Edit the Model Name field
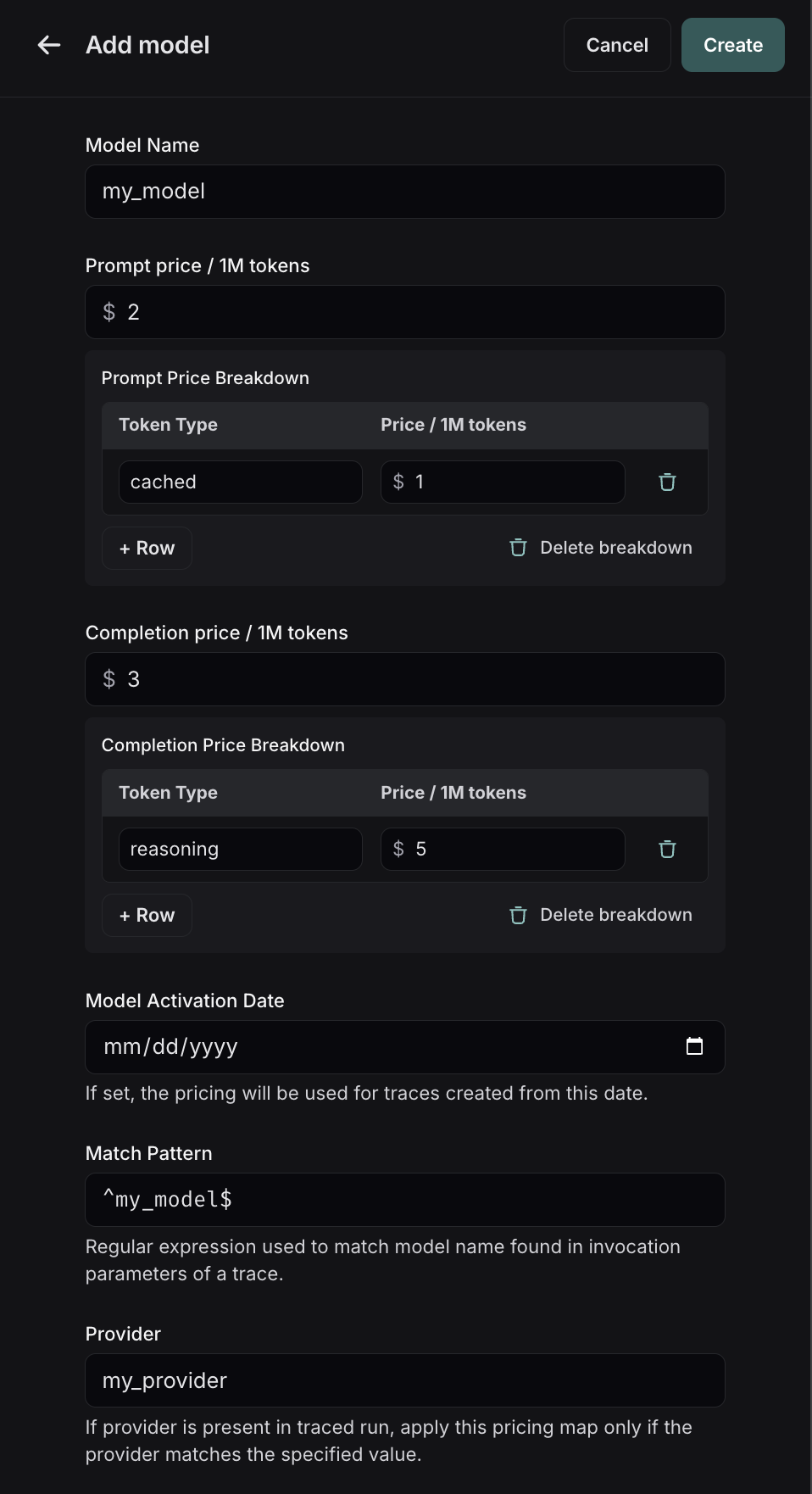The image size is (812, 1494). [x=404, y=192]
